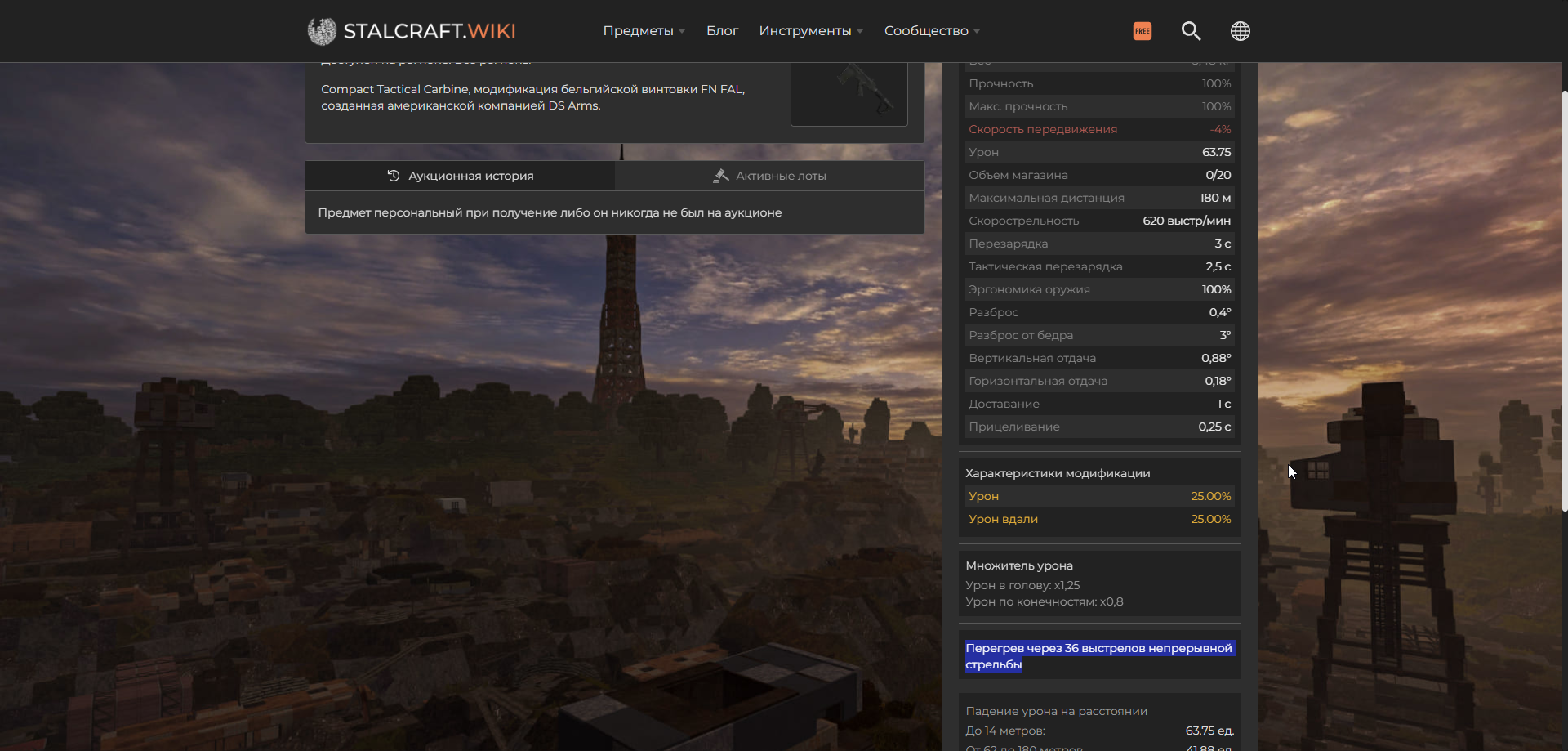Select the Максимальная дистанция stat row
1568x751 pixels.
click(1099, 198)
